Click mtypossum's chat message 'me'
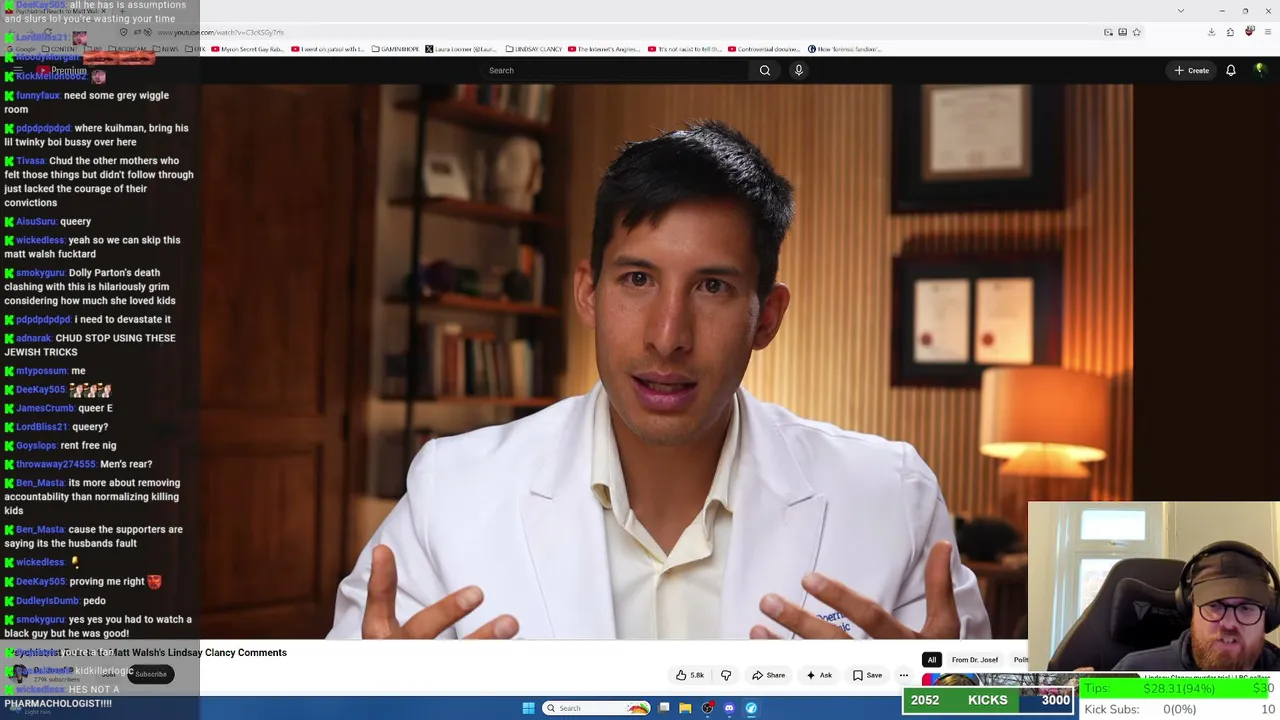 (78, 371)
